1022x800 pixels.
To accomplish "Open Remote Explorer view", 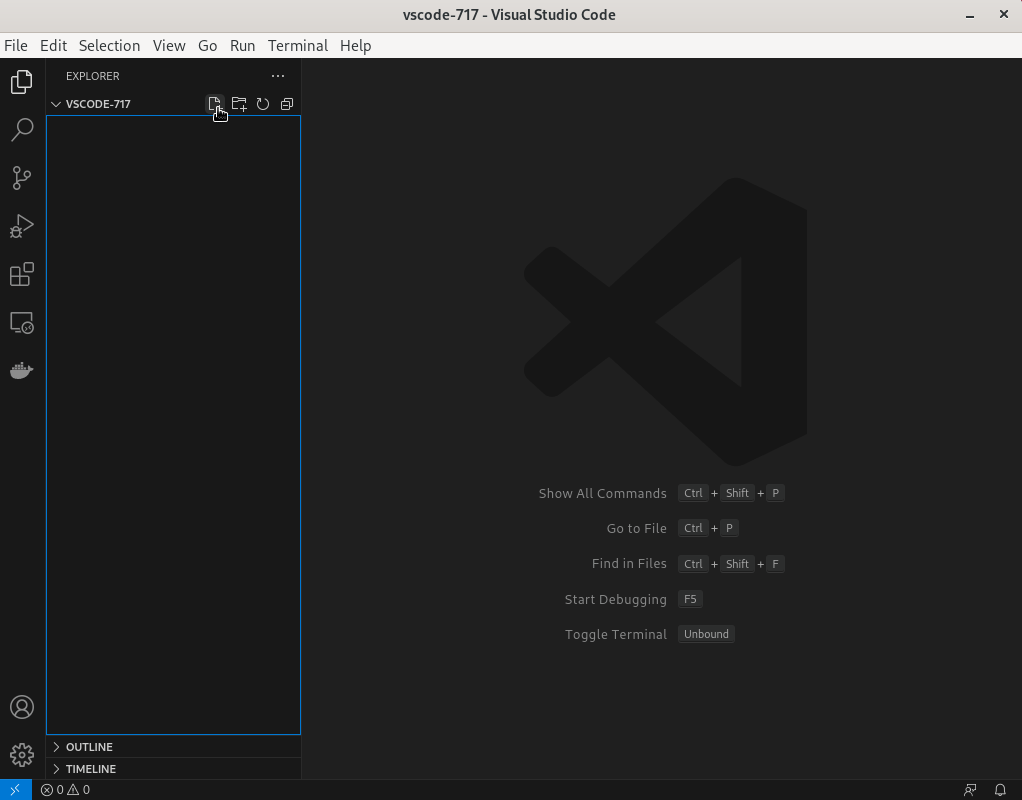I will (x=22, y=323).
